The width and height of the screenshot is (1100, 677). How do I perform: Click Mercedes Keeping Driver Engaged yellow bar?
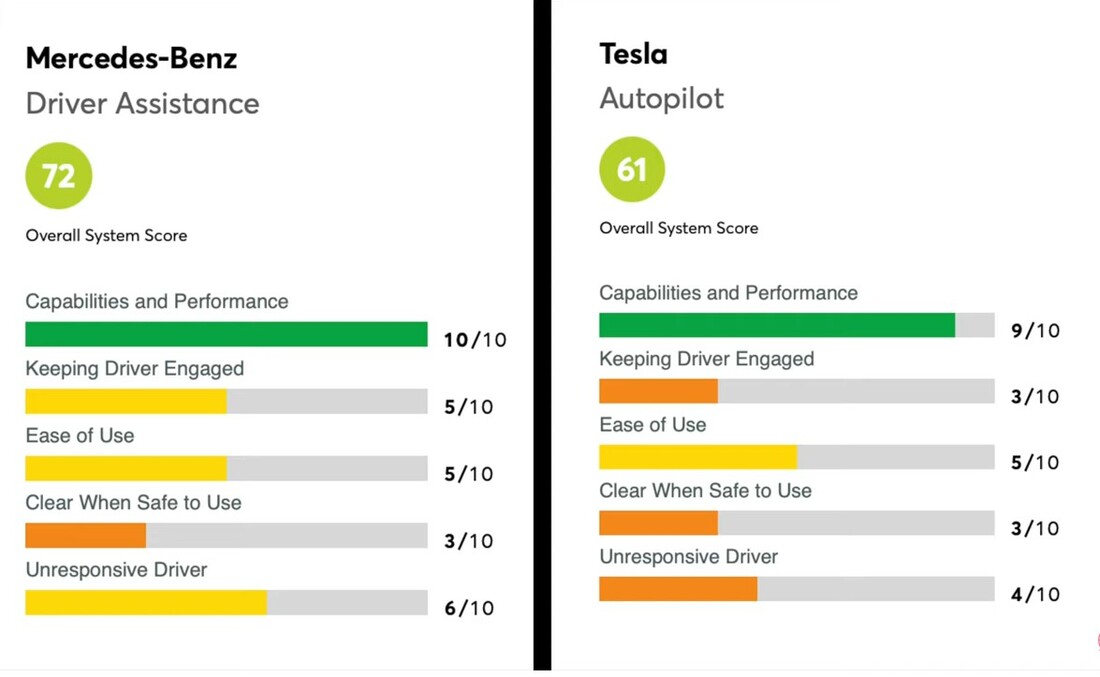(x=126, y=401)
